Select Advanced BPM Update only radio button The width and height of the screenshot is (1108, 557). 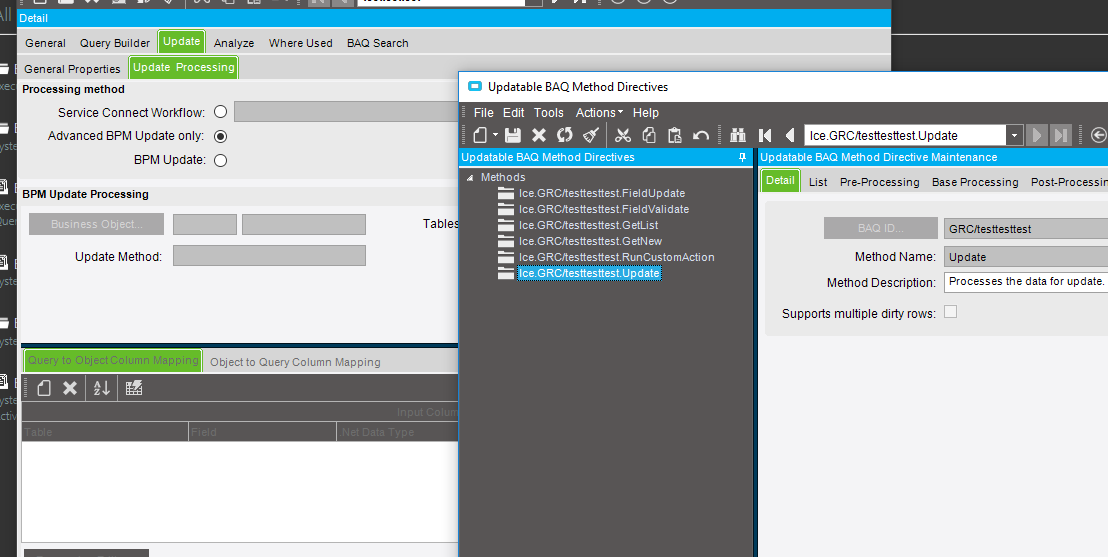coord(220,136)
